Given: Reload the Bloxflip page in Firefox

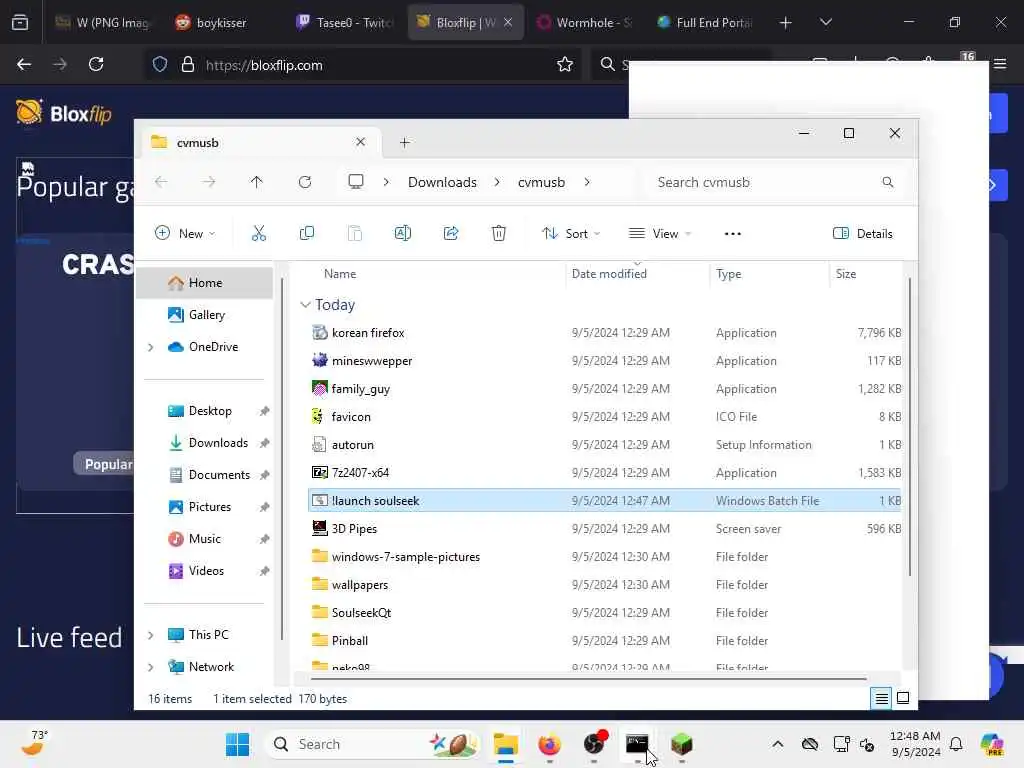Looking at the screenshot, I should [96, 64].
